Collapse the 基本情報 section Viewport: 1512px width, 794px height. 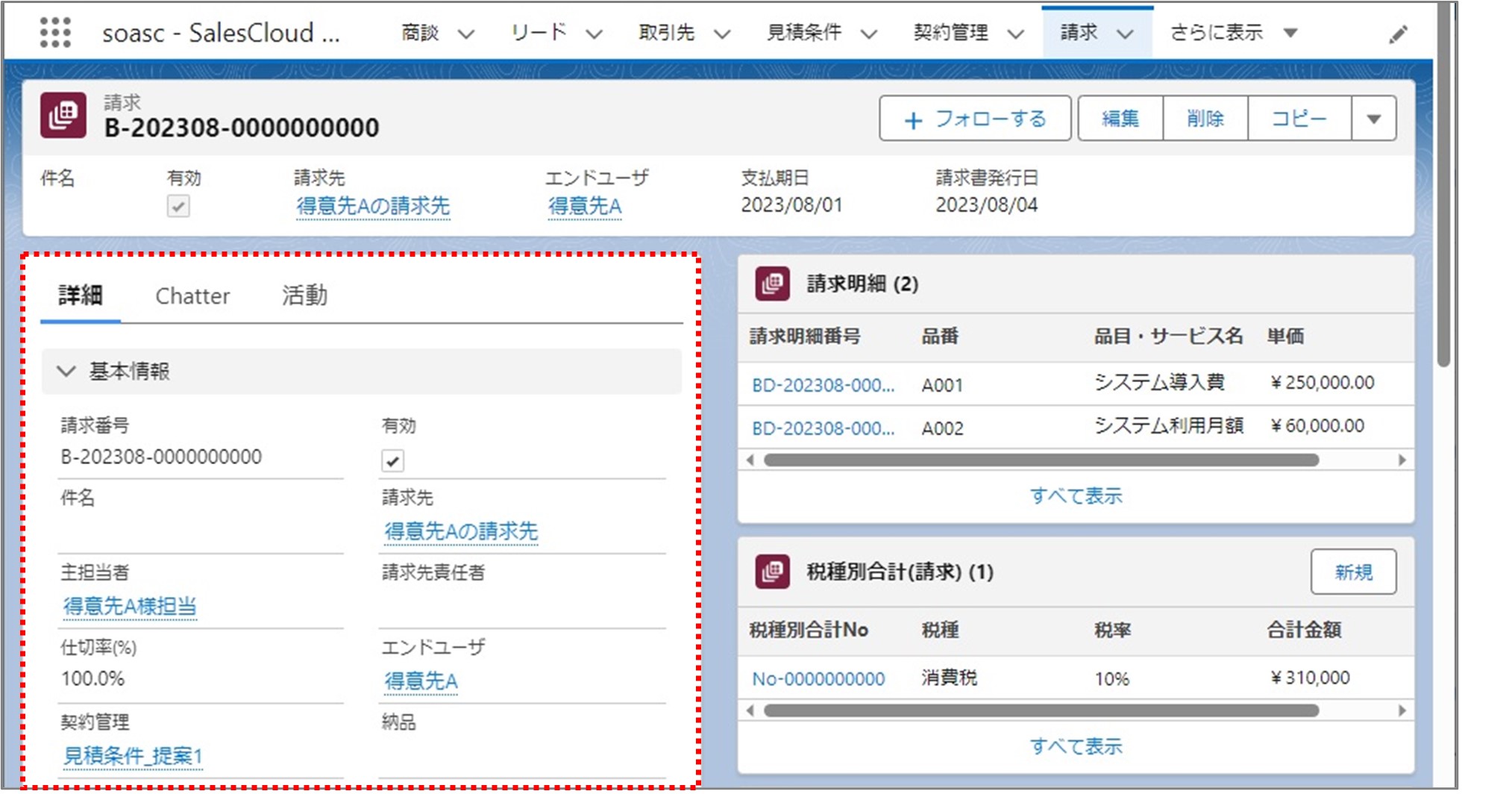66,371
